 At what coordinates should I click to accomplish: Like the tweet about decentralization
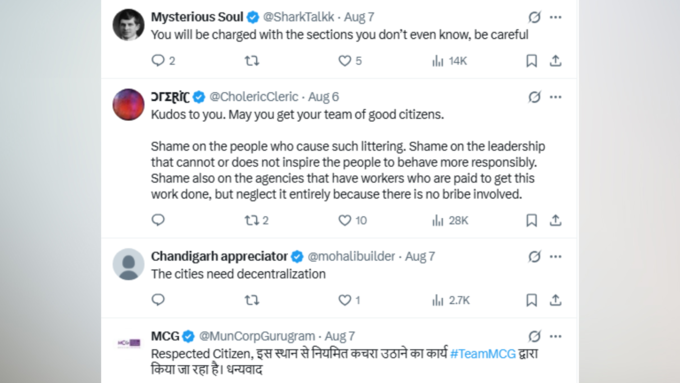point(345,300)
